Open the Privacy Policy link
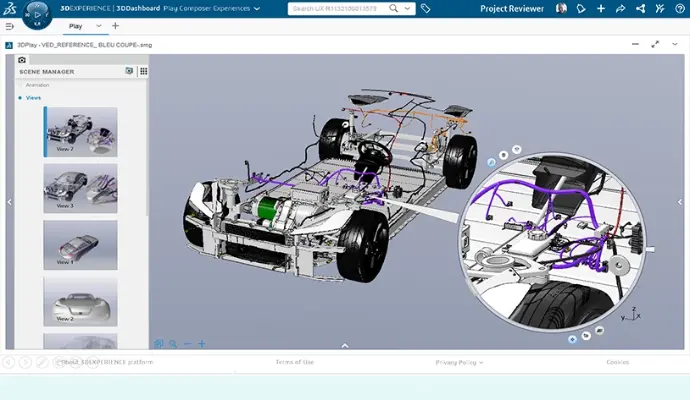This screenshot has width=690, height=400. pos(459,362)
